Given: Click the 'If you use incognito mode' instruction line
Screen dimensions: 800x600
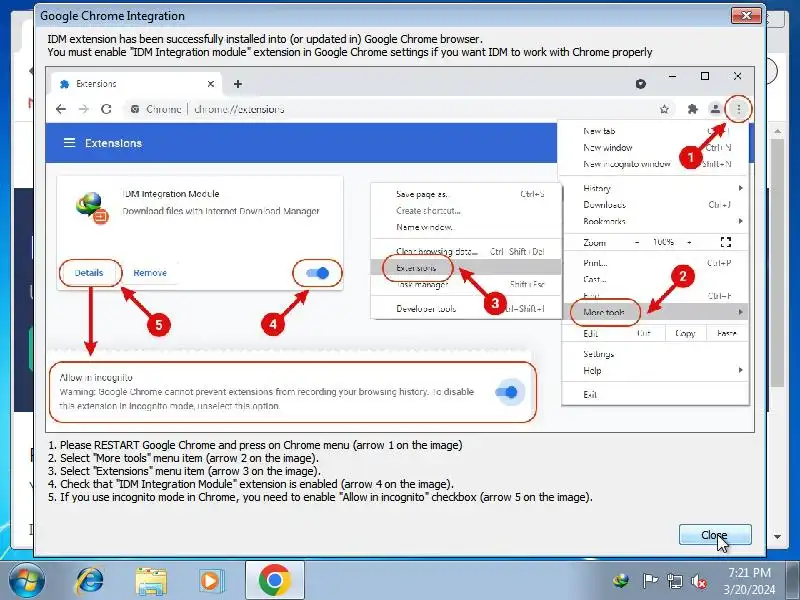Looking at the screenshot, I should click(320, 497).
